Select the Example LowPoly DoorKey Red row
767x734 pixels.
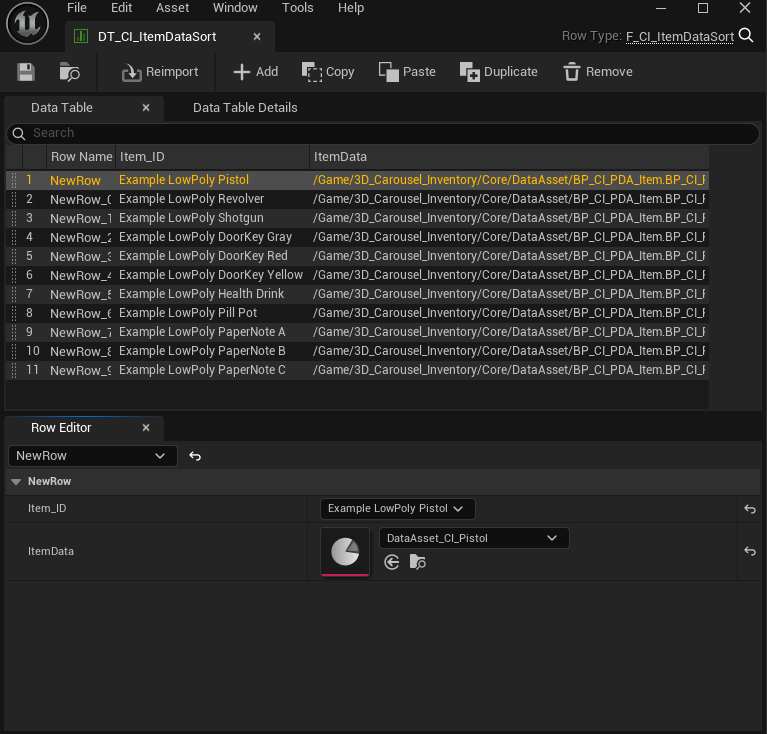click(x=358, y=256)
